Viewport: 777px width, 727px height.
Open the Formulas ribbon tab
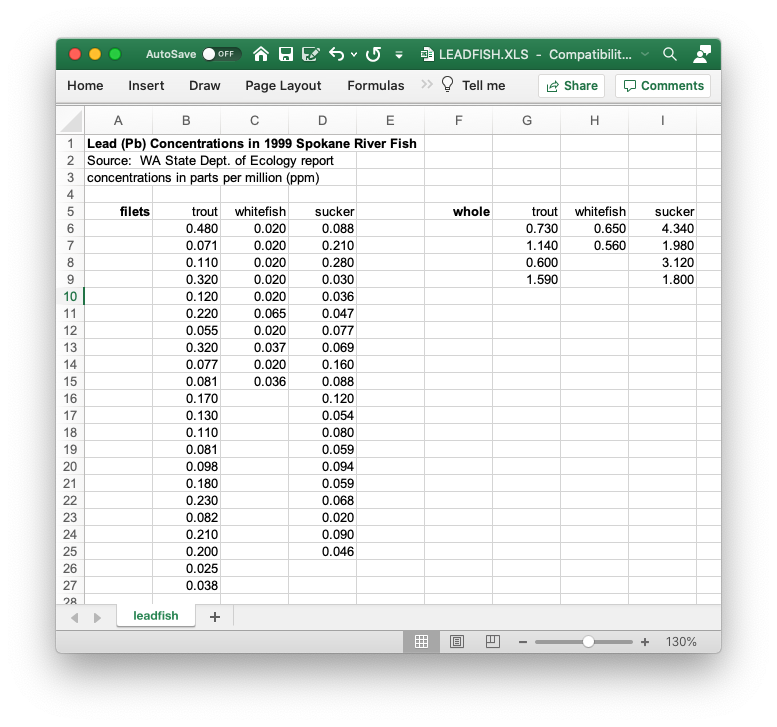coord(375,86)
